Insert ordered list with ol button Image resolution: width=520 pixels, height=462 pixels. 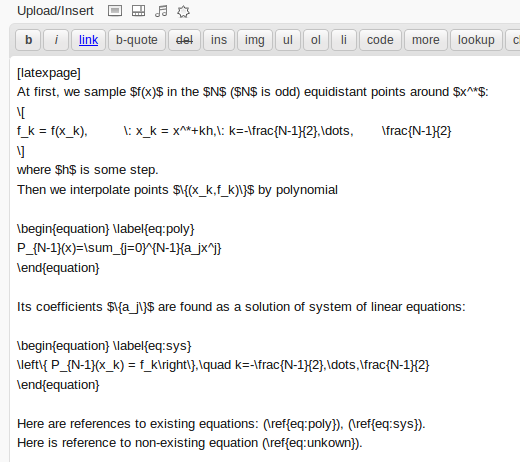point(316,40)
